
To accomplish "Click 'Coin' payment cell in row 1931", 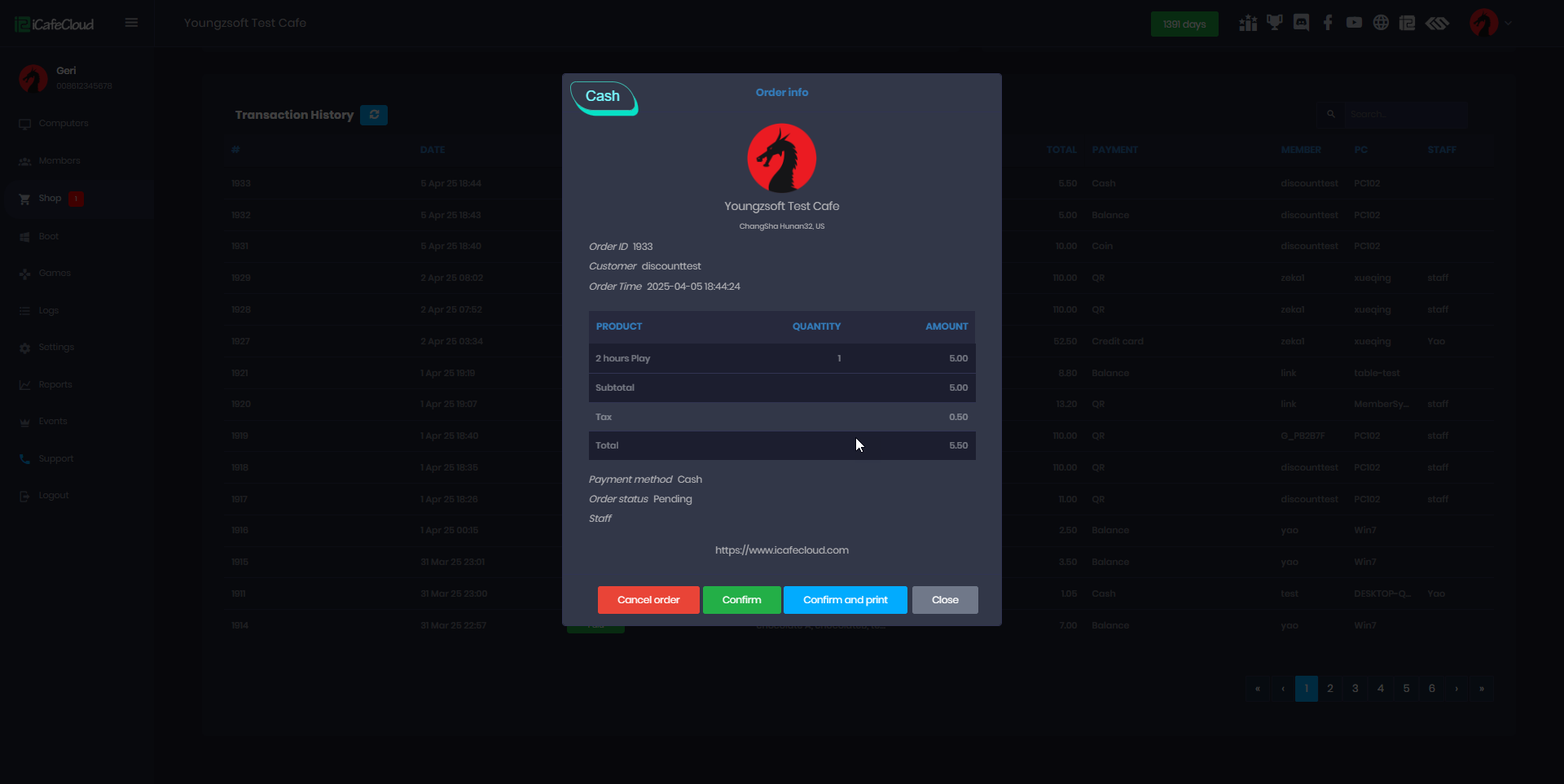I will click(x=1102, y=247).
